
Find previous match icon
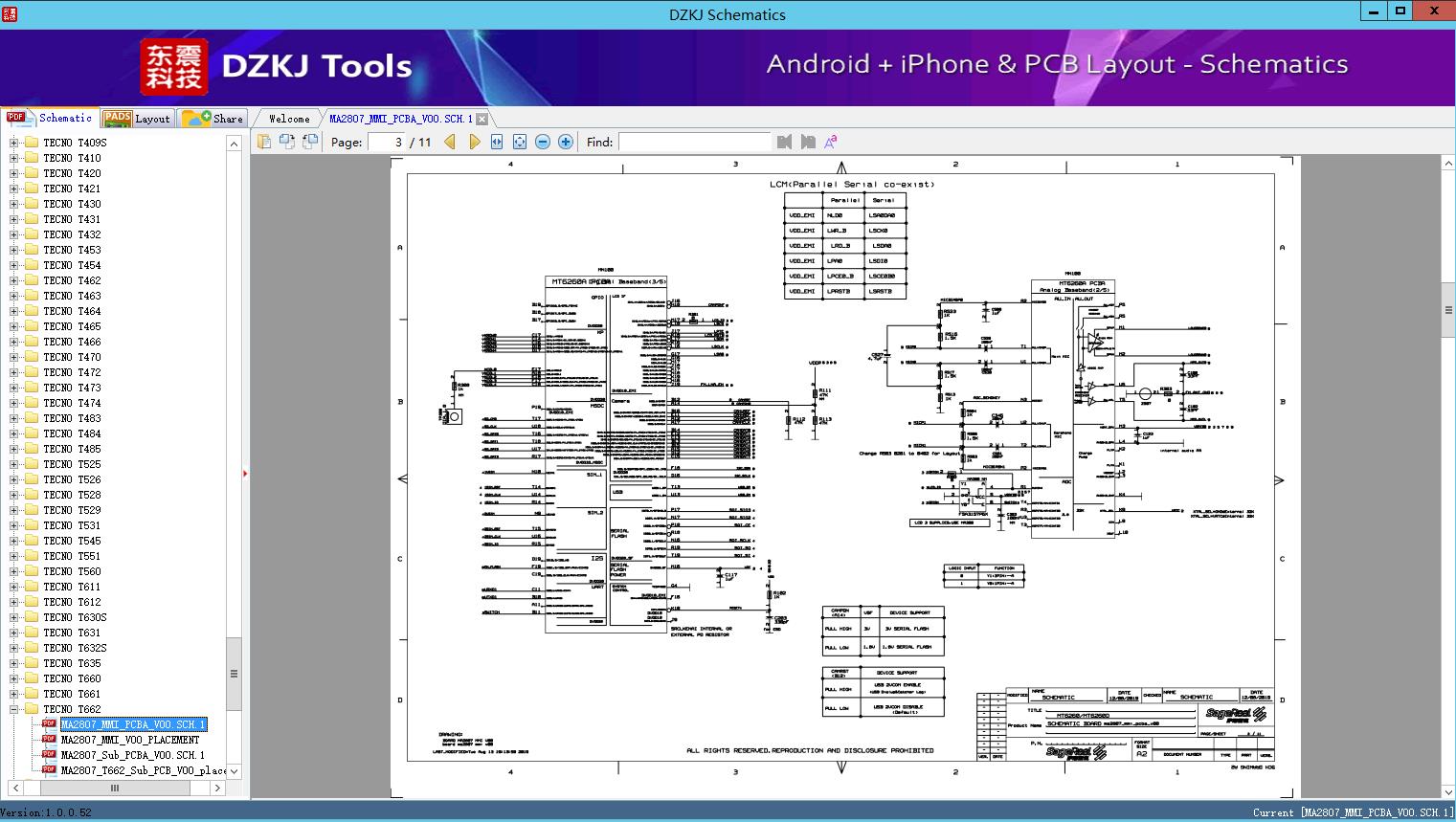tap(785, 142)
